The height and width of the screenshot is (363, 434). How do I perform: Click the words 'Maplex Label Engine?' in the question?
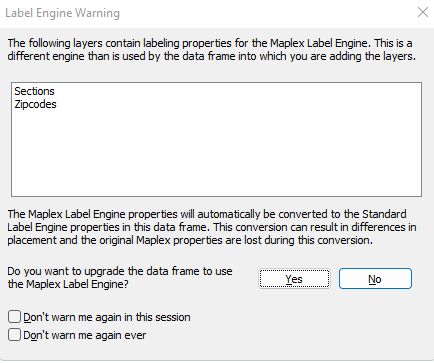point(77,284)
